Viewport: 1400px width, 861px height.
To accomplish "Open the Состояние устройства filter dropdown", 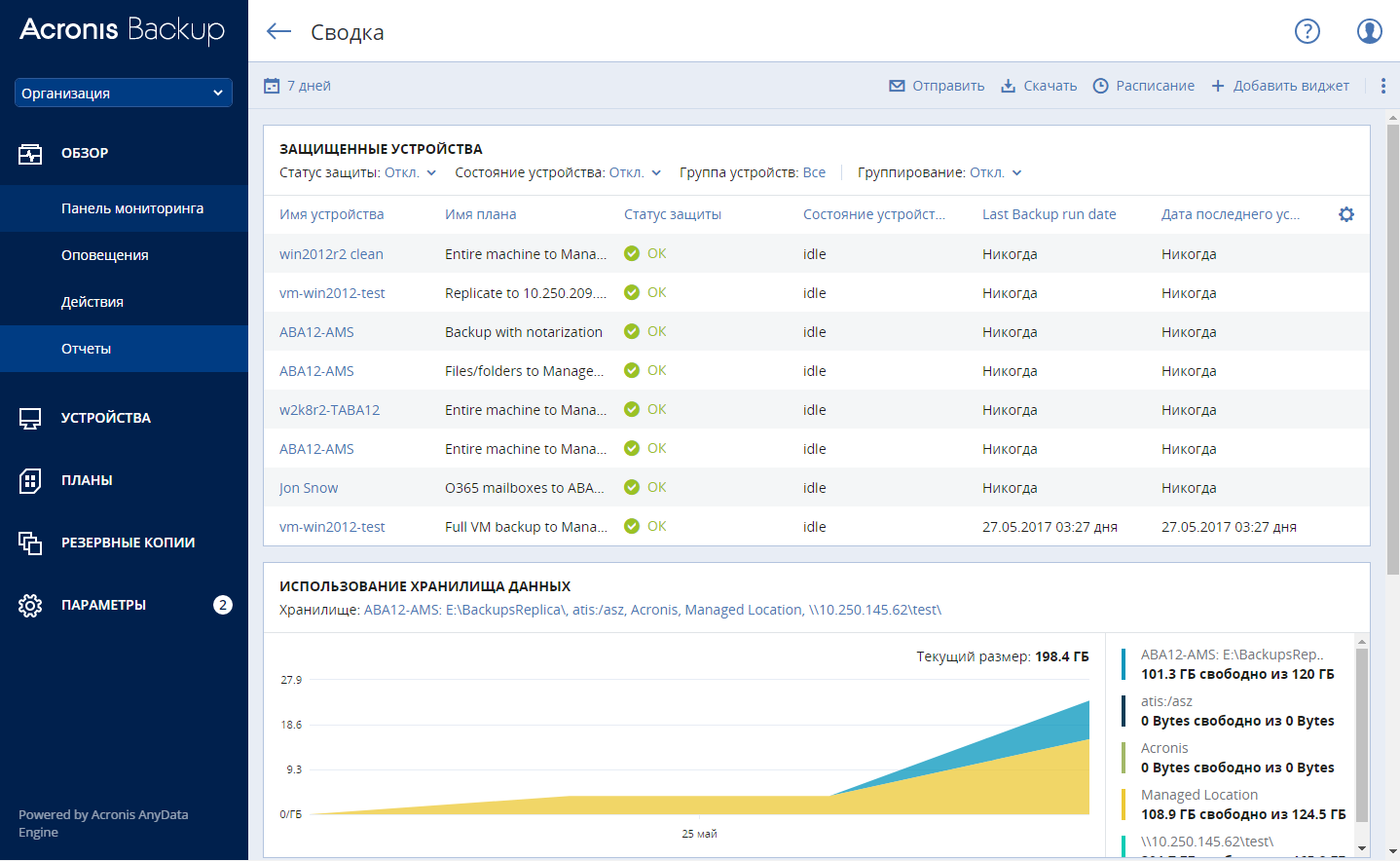I will pyautogui.click(x=635, y=172).
